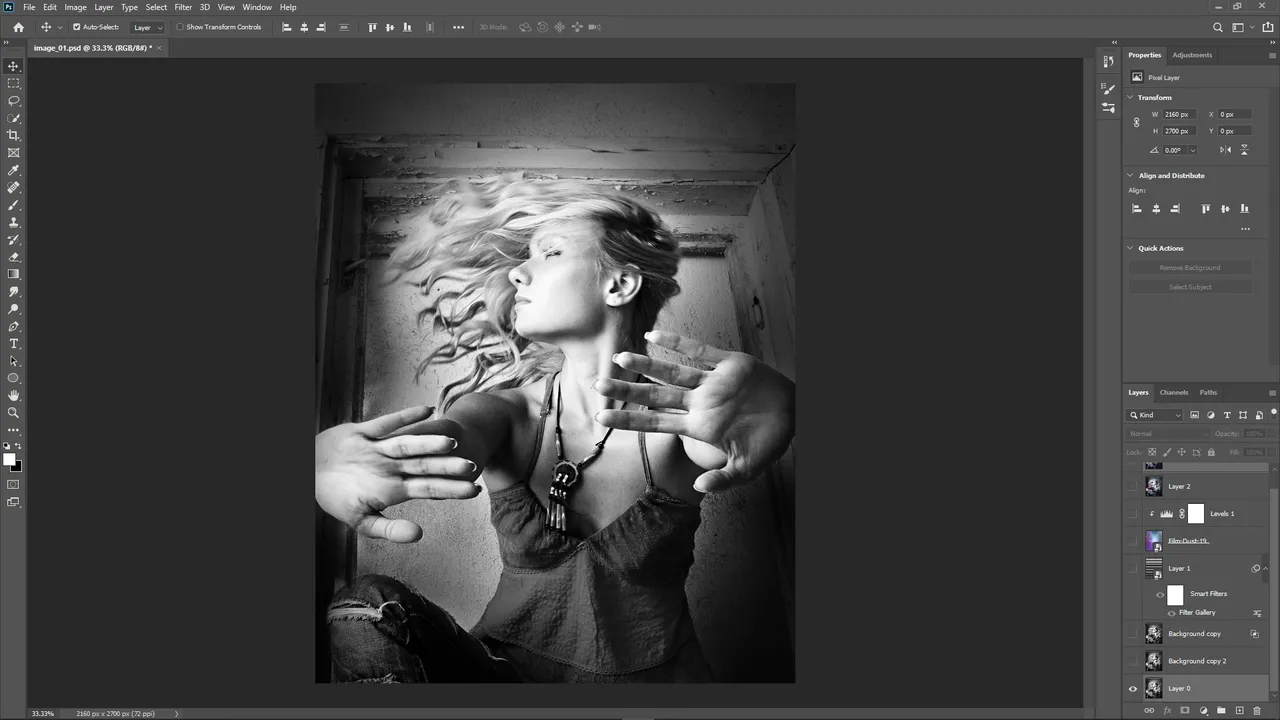Switch to the Channels tab
The width and height of the screenshot is (1280, 720).
[x=1174, y=392]
